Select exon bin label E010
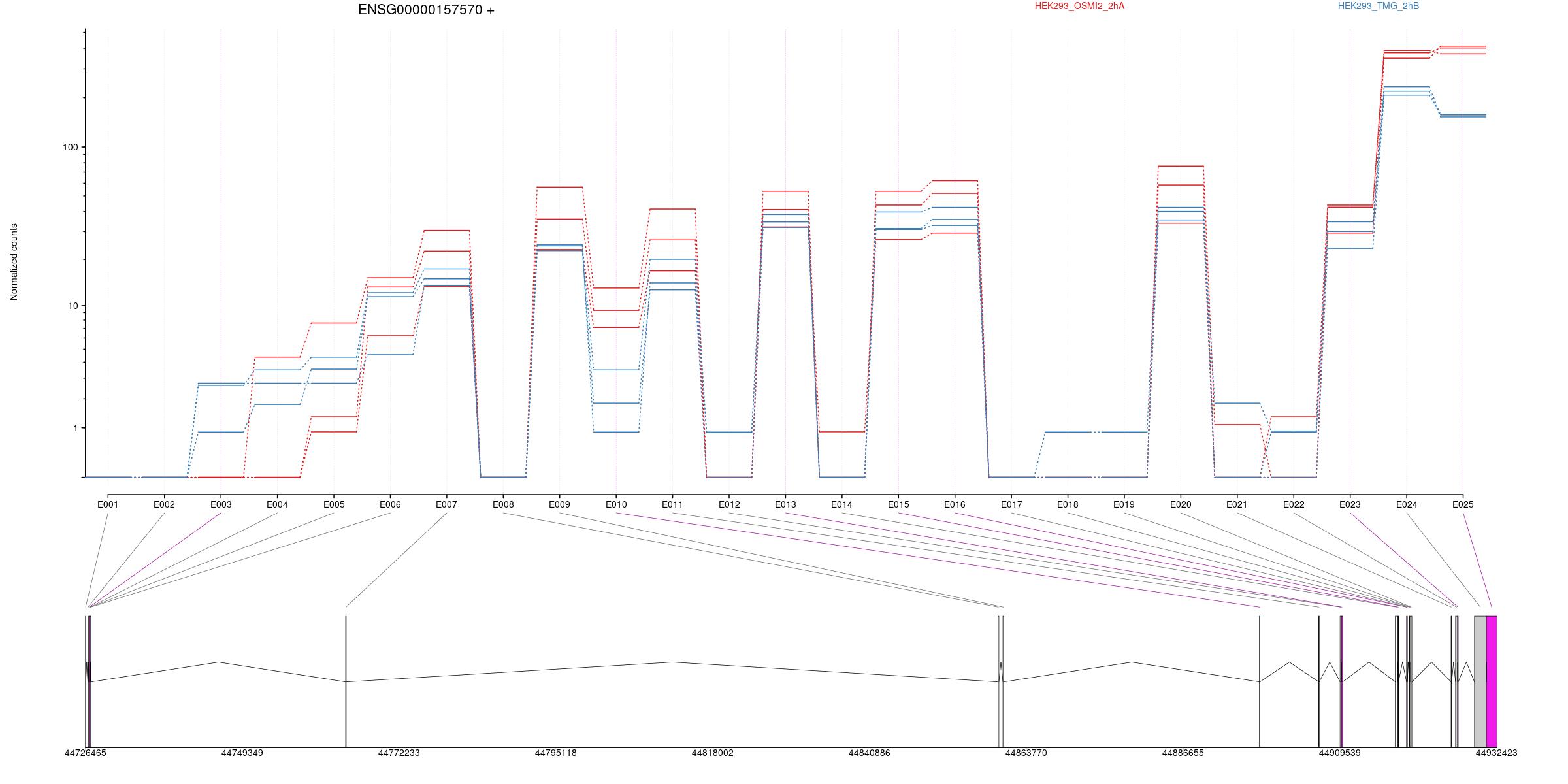1568x784 pixels. click(x=616, y=504)
